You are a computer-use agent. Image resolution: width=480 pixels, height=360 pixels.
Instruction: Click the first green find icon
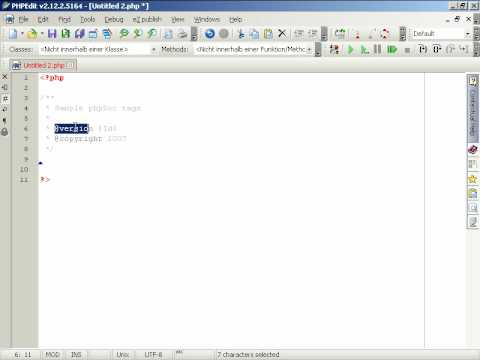(x=124, y=34)
